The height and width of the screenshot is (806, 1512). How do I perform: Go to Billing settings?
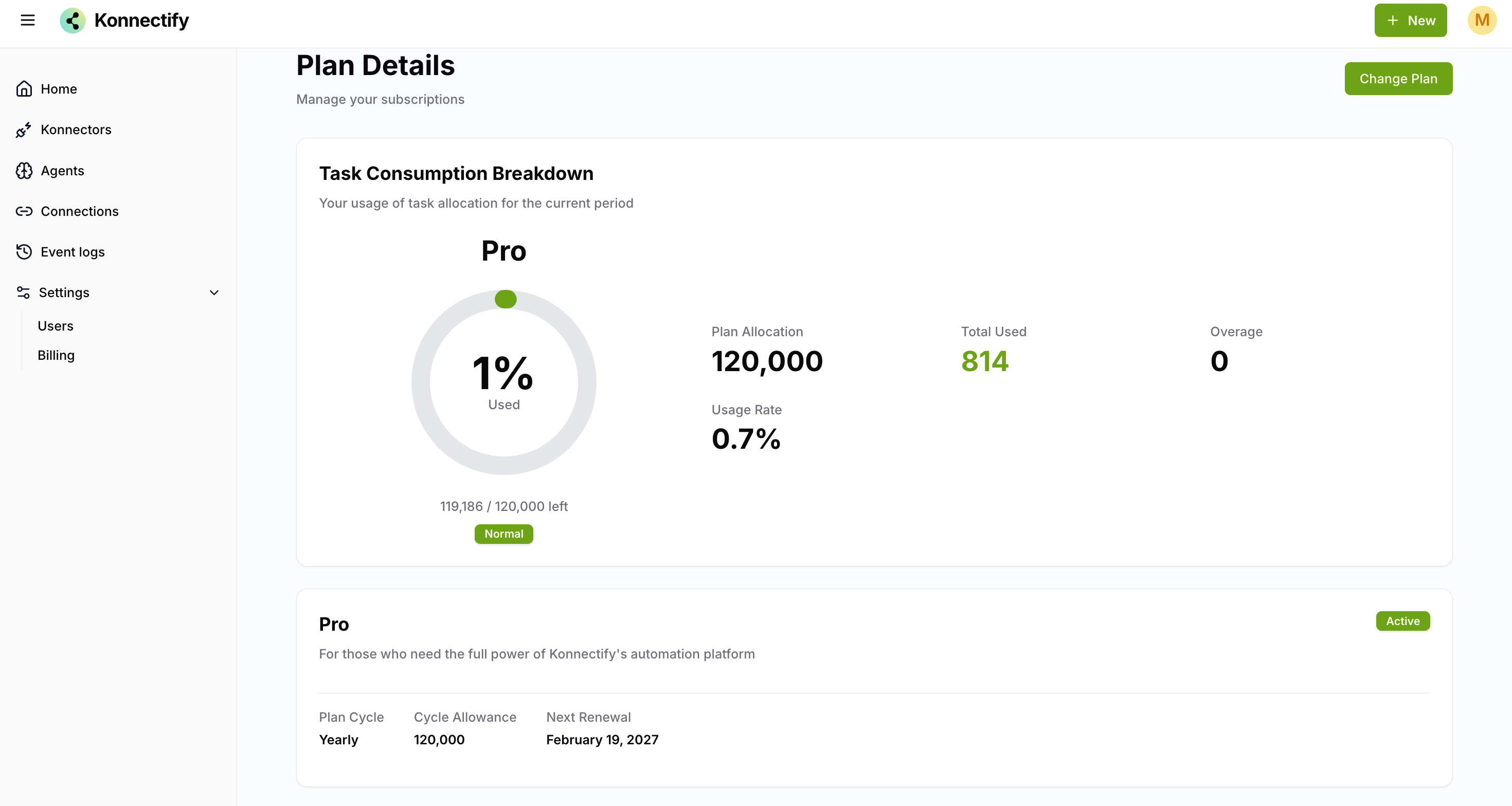[x=56, y=355]
